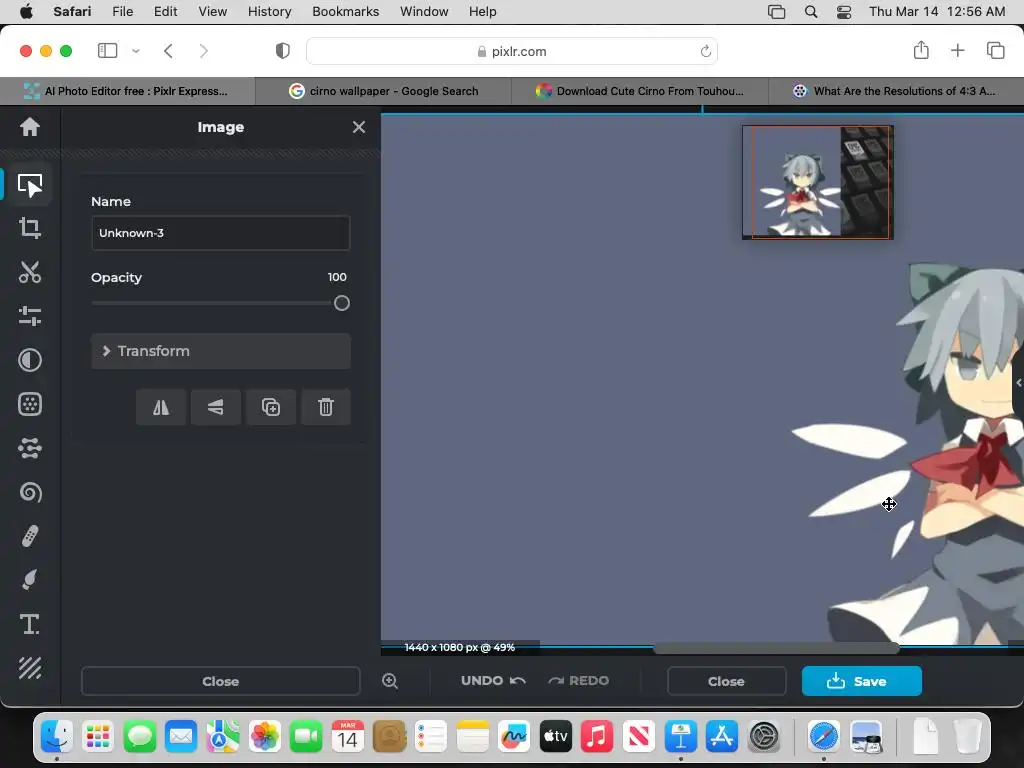The height and width of the screenshot is (768, 1024).
Task: Delete layer trash icon
Action: (325, 408)
